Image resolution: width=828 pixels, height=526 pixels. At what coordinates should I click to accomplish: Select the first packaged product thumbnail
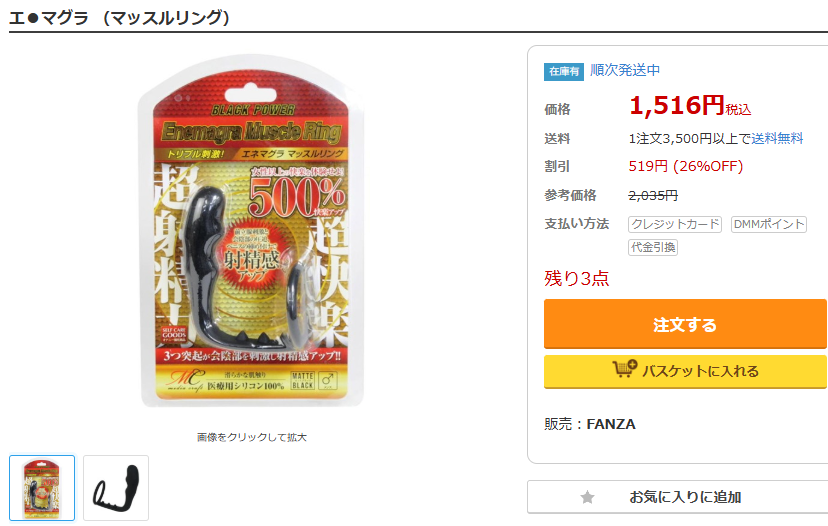[x=42, y=488]
